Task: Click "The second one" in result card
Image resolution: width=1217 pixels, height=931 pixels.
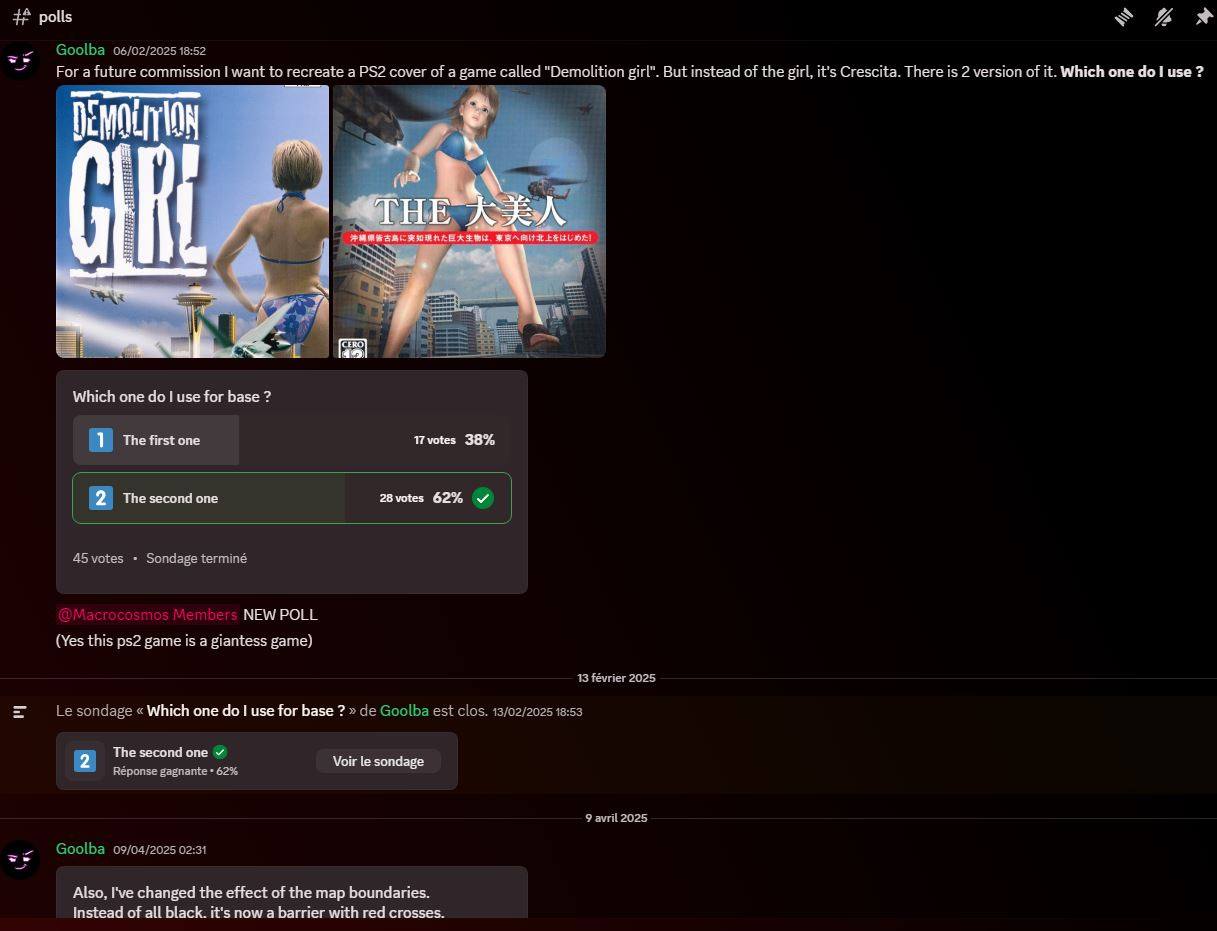Action: pos(160,752)
